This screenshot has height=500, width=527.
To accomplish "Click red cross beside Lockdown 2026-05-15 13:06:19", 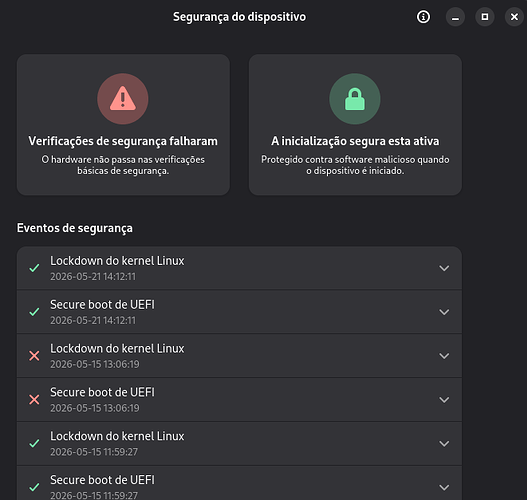I will 34,356.
